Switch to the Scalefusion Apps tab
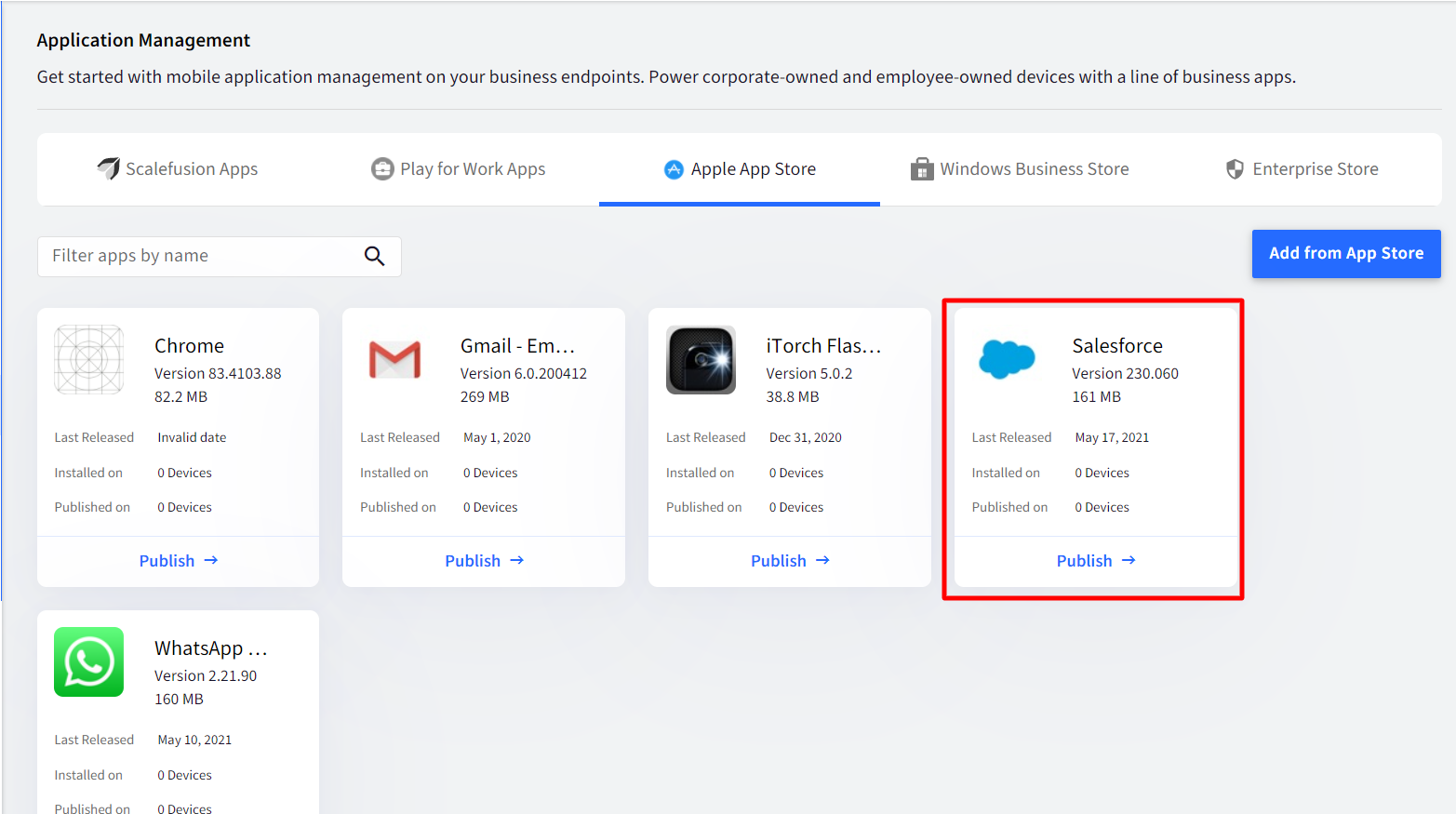Screen dimensions: 1456x814 178,169
